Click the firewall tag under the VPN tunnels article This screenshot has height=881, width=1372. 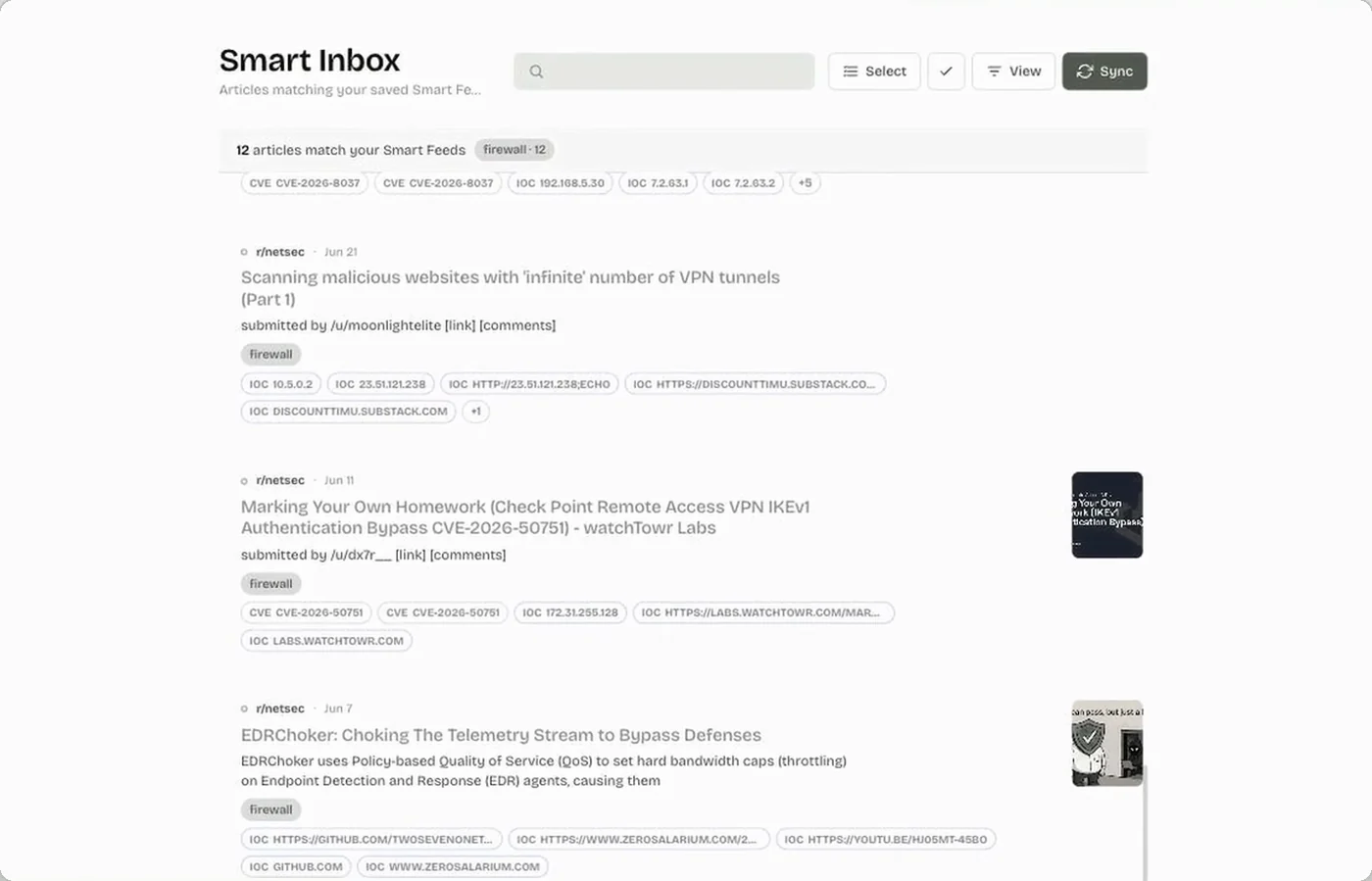click(270, 355)
